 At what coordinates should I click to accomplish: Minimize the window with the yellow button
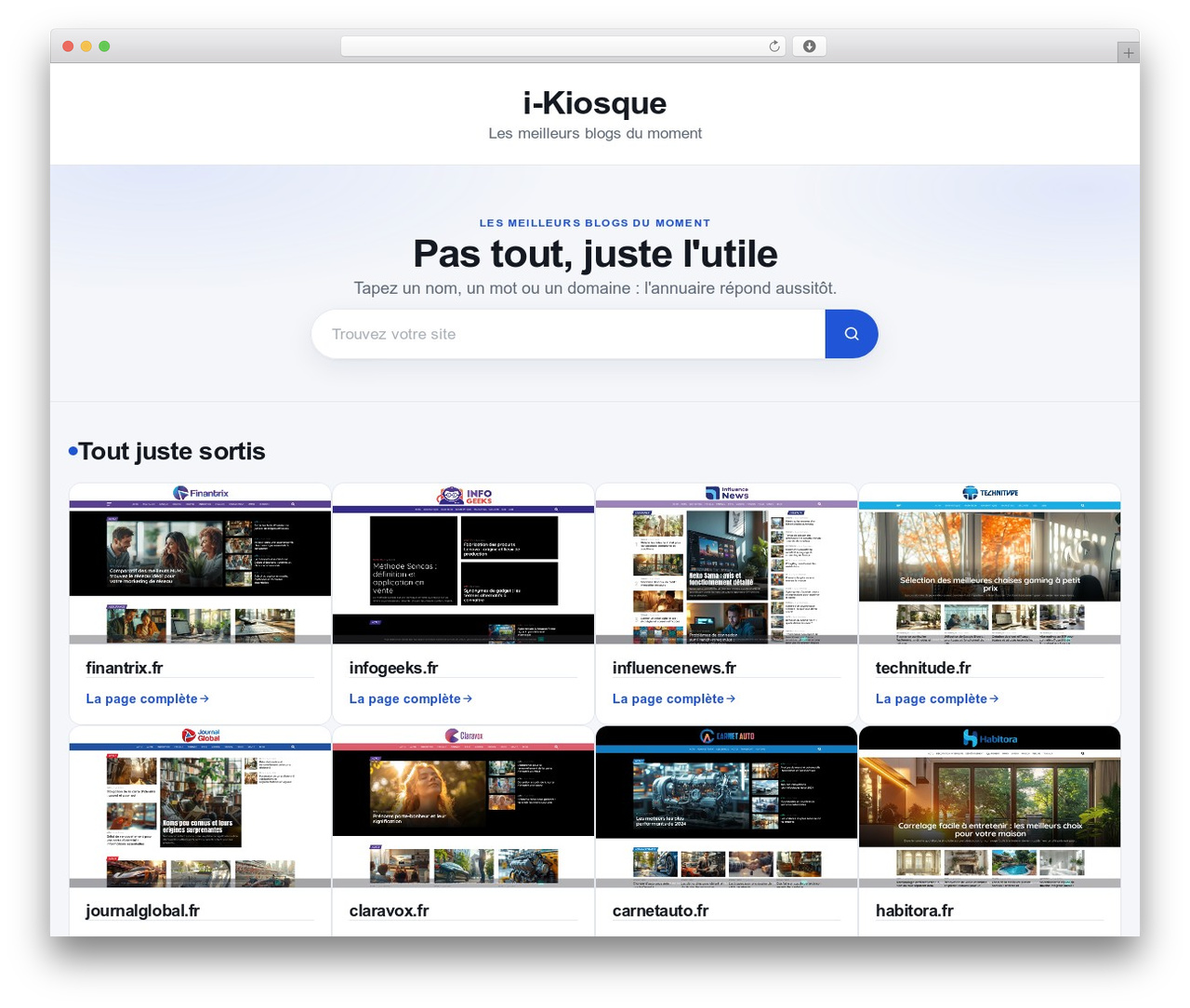pyautogui.click(x=86, y=46)
